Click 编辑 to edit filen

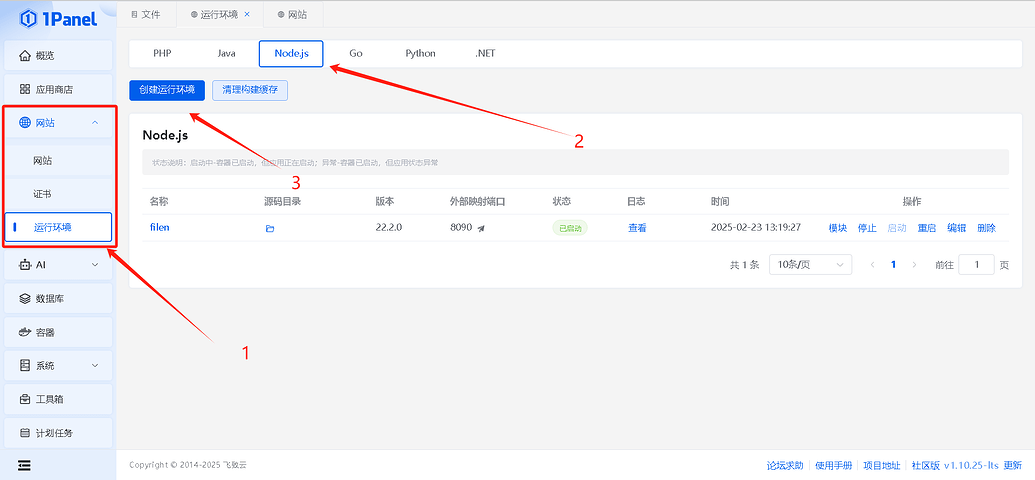[x=956, y=228]
